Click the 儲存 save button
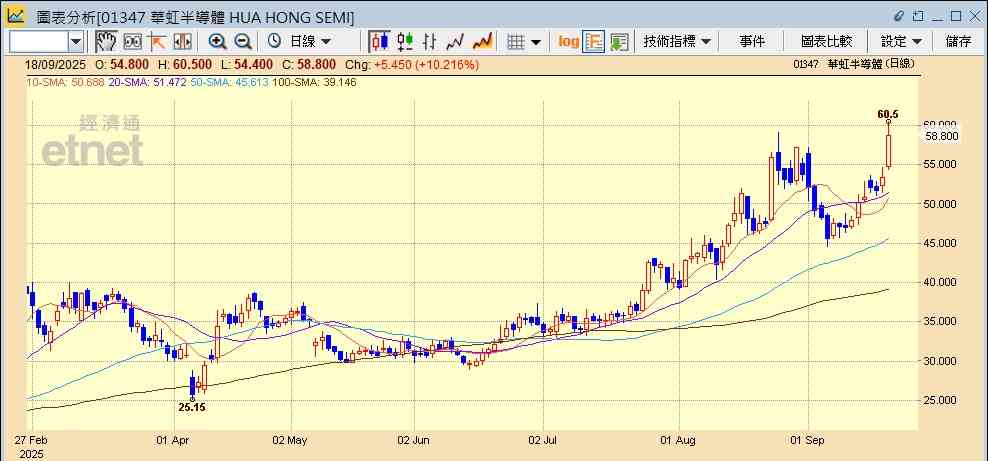The height and width of the screenshot is (461, 988). coord(958,42)
